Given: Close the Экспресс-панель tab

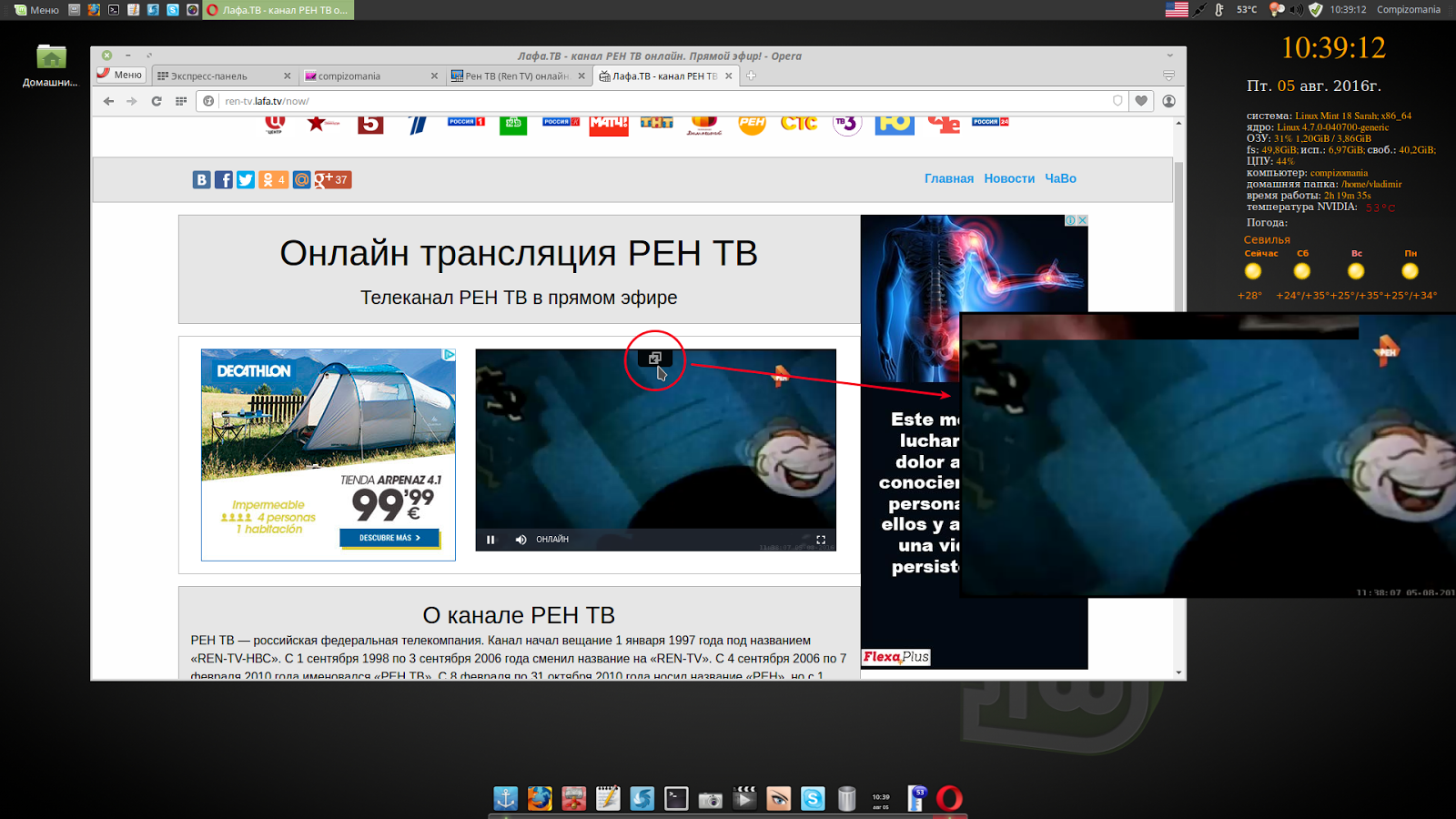Looking at the screenshot, I should (x=287, y=76).
